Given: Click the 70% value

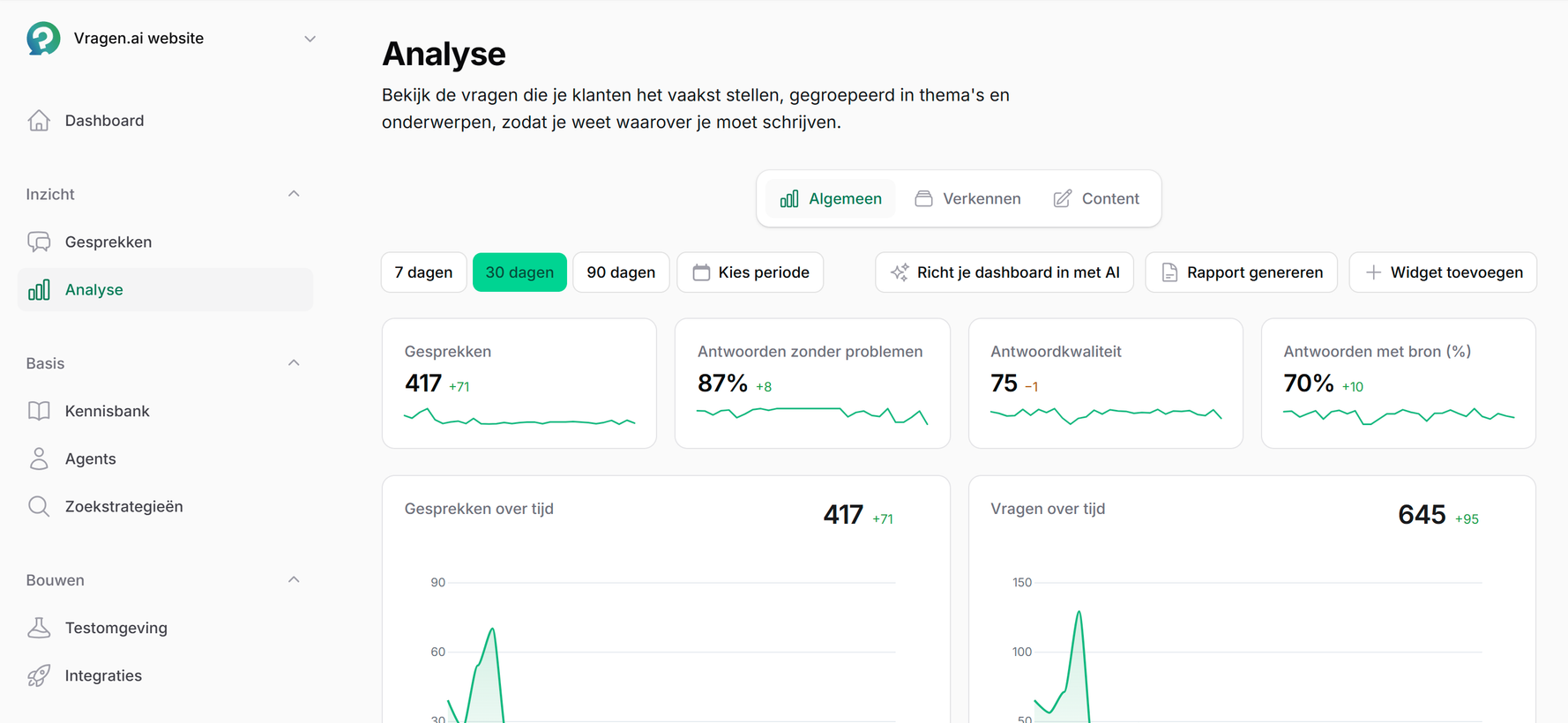Looking at the screenshot, I should [1308, 384].
